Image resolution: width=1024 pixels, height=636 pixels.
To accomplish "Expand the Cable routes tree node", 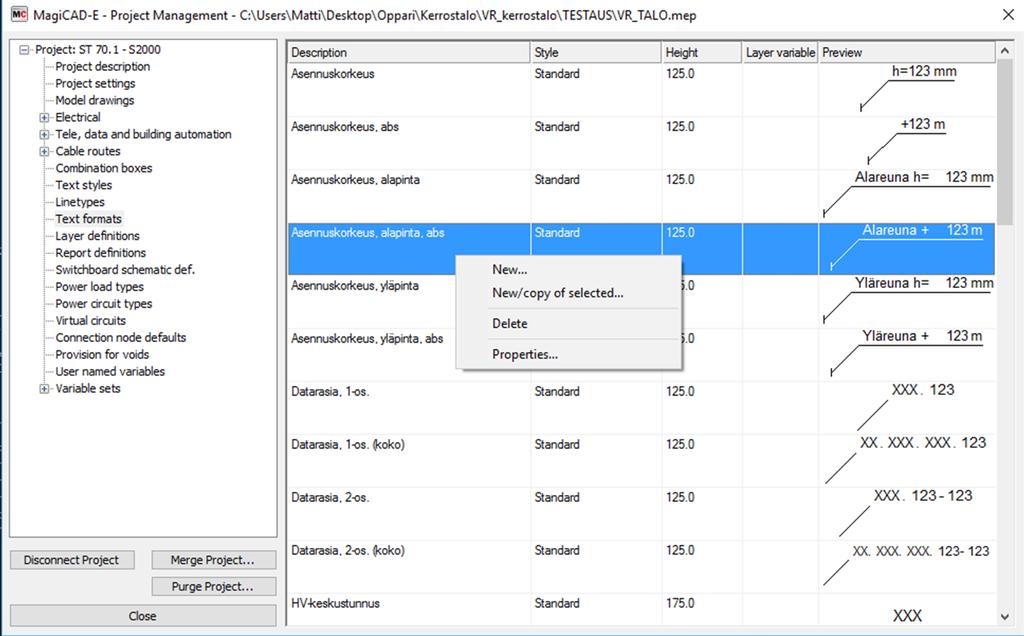I will (x=44, y=151).
